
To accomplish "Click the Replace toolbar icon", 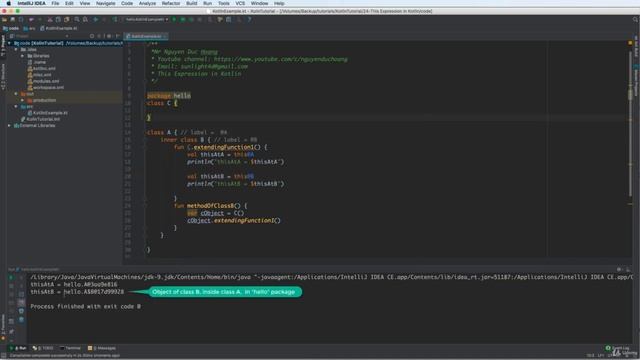I will tap(85, 19).
